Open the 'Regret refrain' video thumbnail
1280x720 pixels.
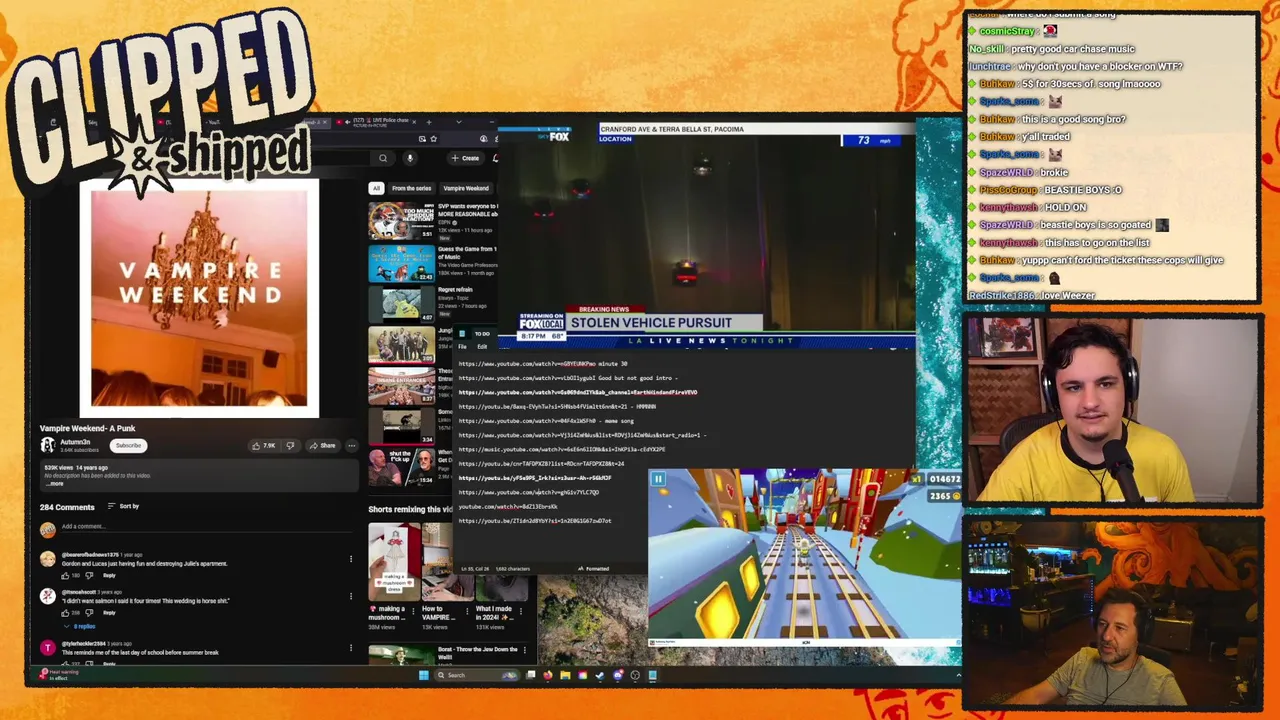tap(401, 305)
